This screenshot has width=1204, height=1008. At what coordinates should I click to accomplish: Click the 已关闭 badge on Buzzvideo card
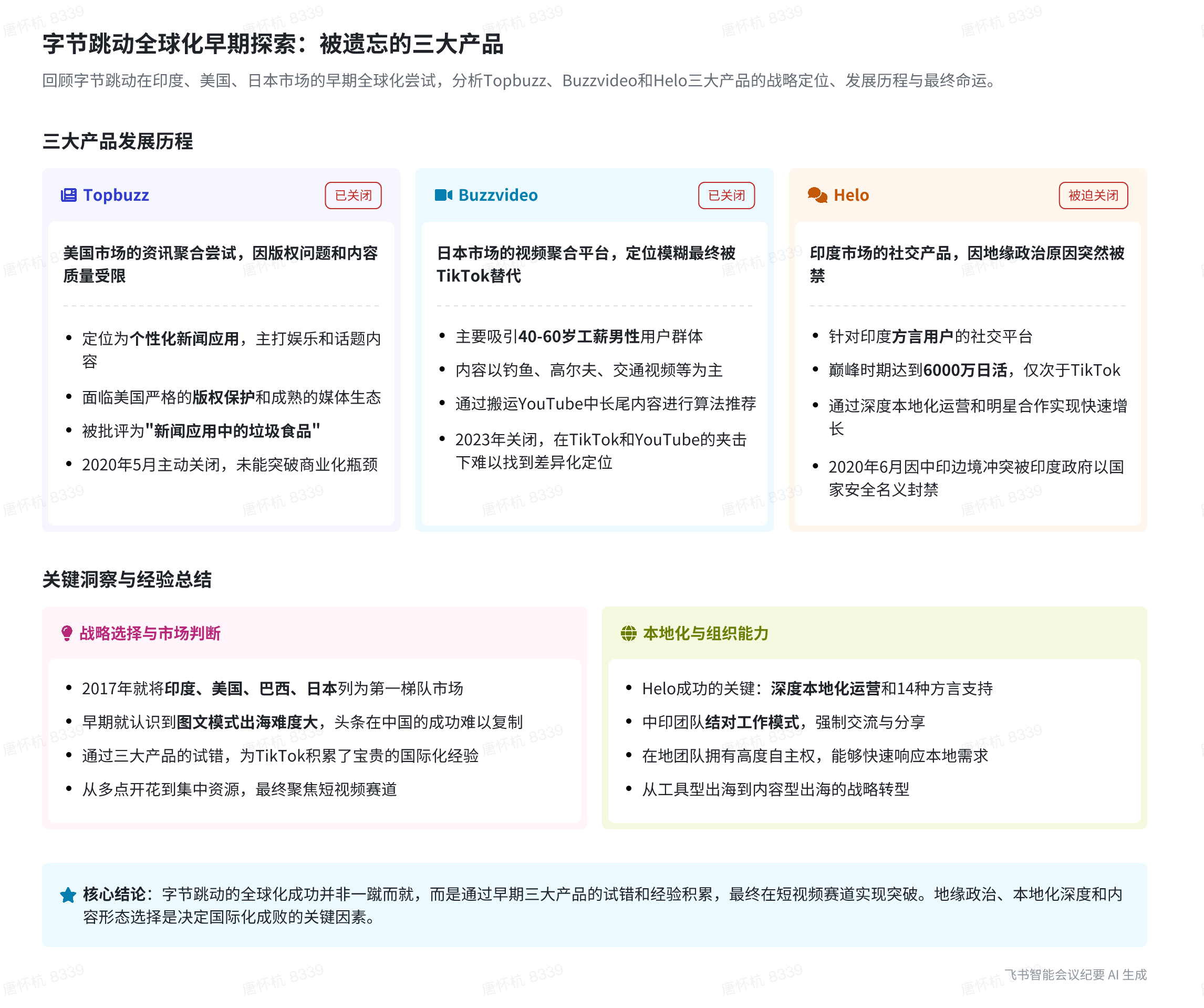(726, 195)
